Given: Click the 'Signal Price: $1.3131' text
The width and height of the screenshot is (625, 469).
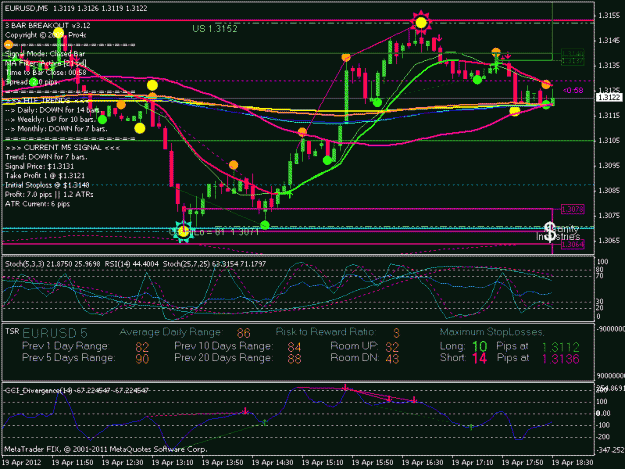Looking at the screenshot, I should [39, 166].
